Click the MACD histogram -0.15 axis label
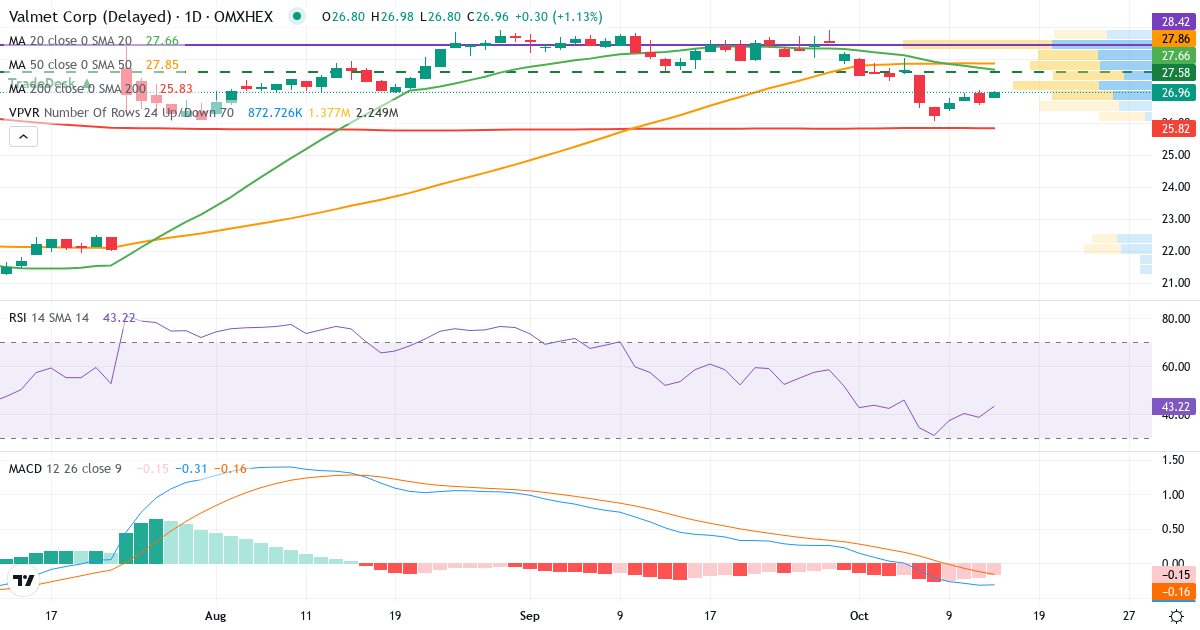The image size is (1200, 630). (x=1176, y=575)
